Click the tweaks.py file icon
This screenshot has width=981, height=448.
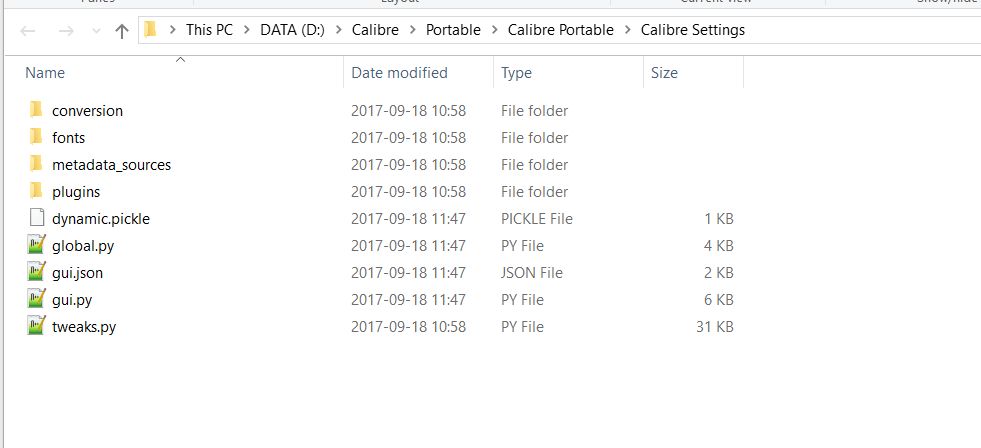[x=37, y=326]
